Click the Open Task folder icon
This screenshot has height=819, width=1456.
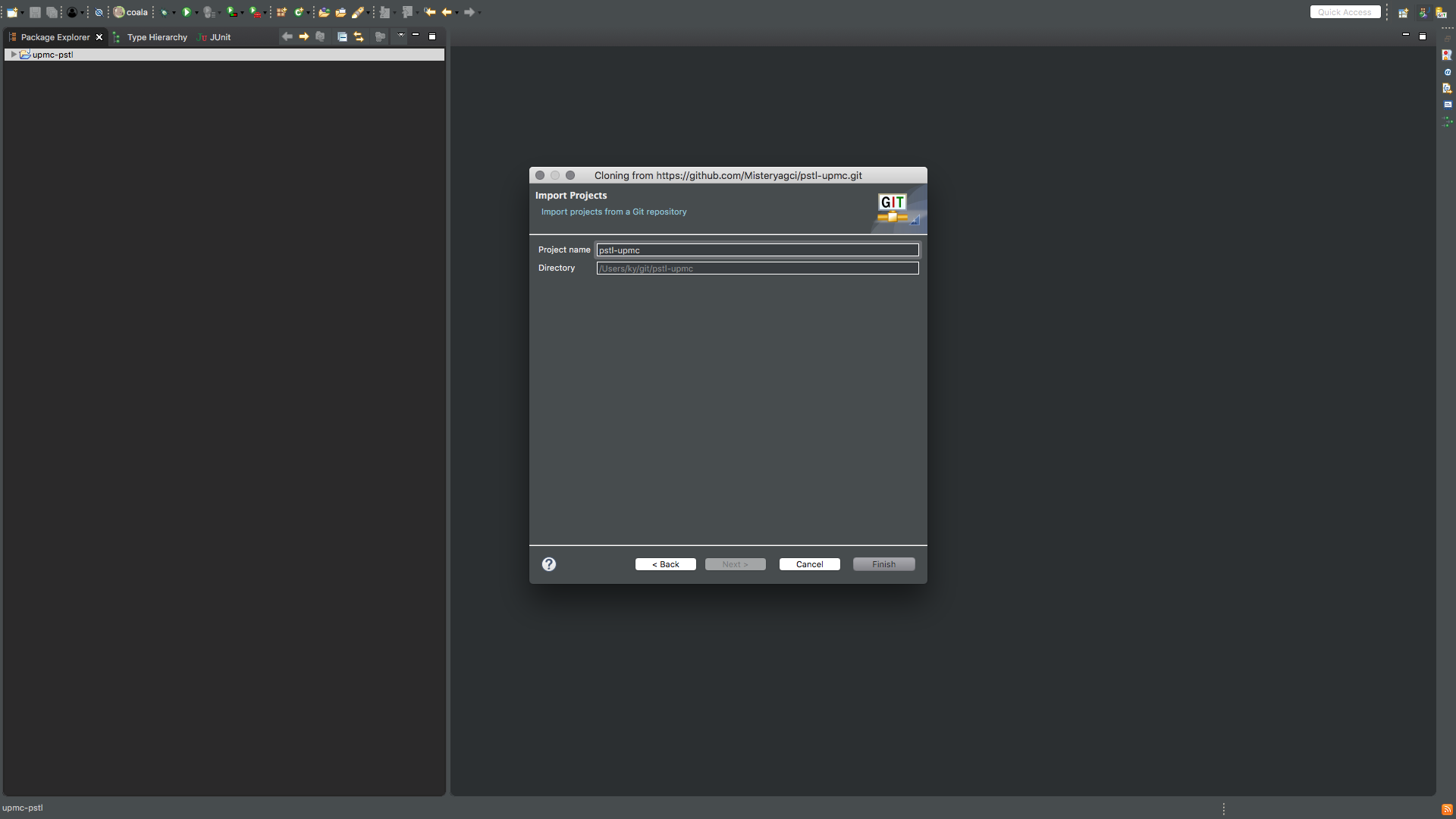pyautogui.click(x=340, y=12)
